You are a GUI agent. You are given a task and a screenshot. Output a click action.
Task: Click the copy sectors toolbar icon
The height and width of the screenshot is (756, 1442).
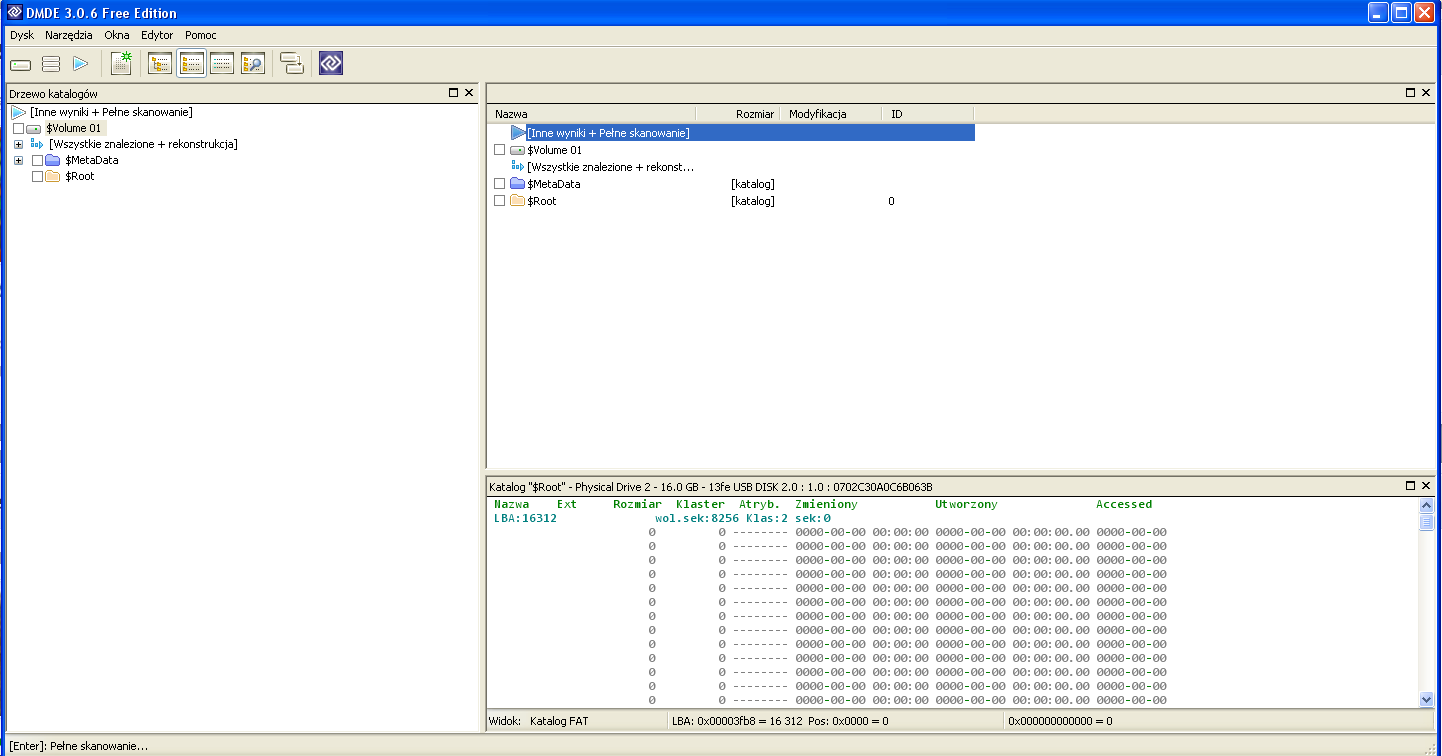tap(292, 64)
